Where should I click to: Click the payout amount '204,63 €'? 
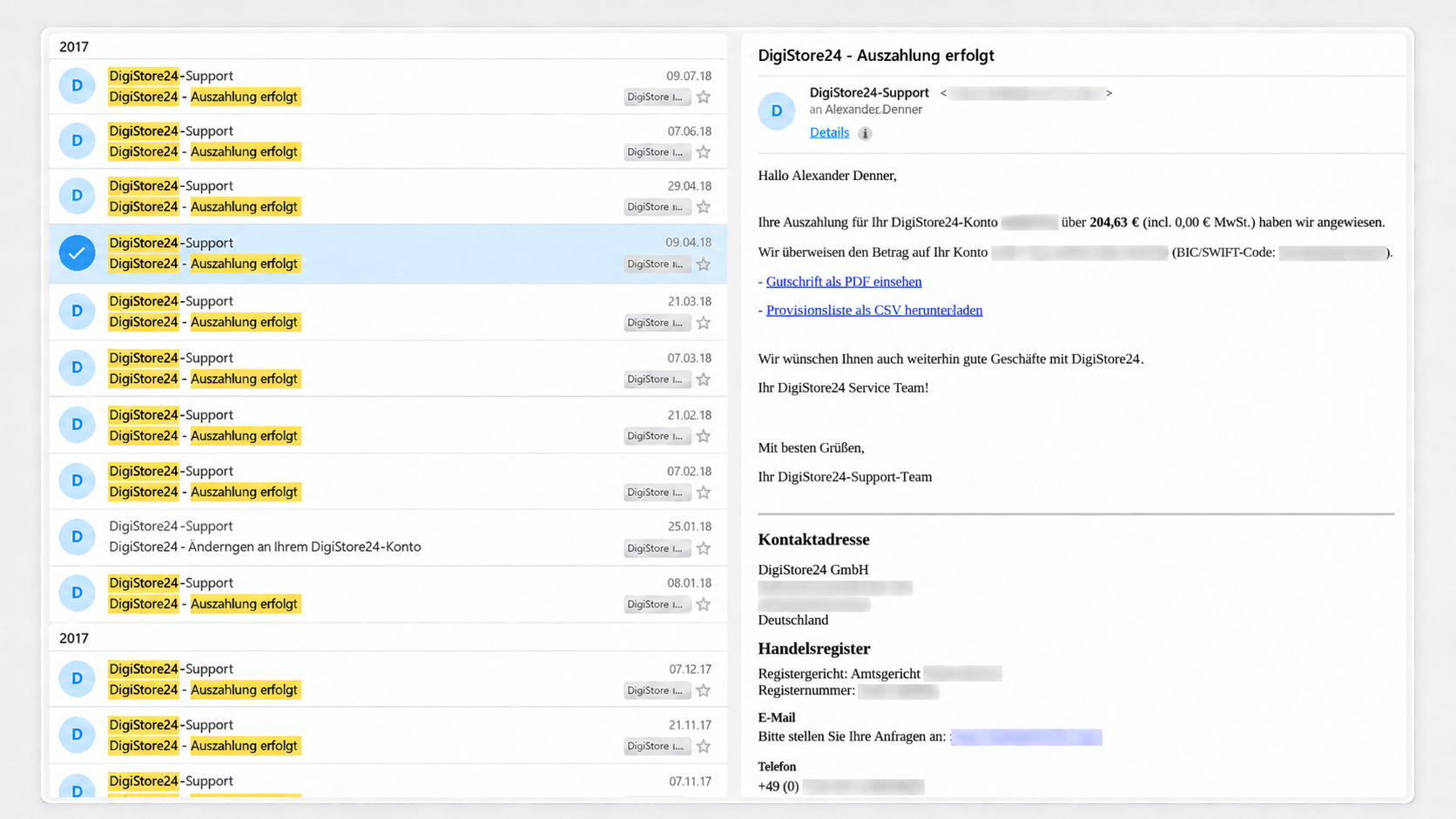pyautogui.click(x=1114, y=222)
